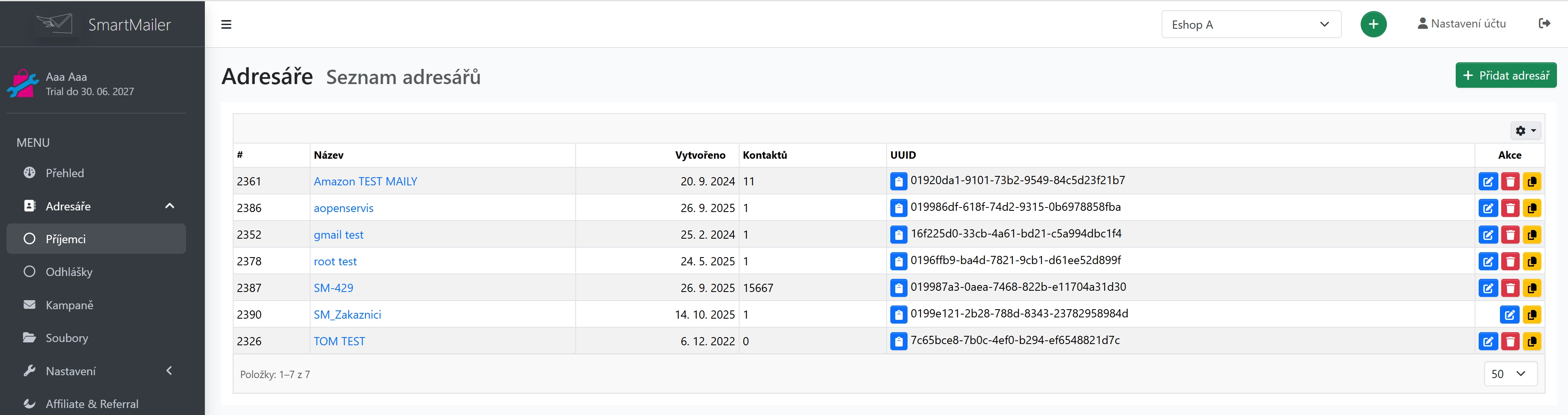The height and width of the screenshot is (415, 1568).
Task: Delete the aopenservis address book
Action: pos(1509,208)
